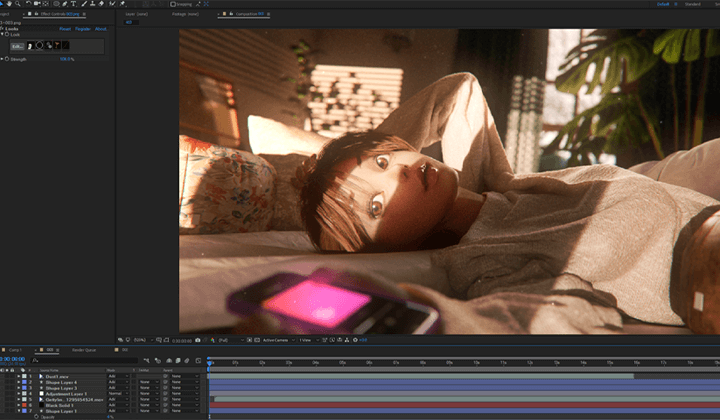Screen dimensions: 720x420
Task: Toggle Opacity stopwatch for Shape Layer 1
Action: [36, 417]
